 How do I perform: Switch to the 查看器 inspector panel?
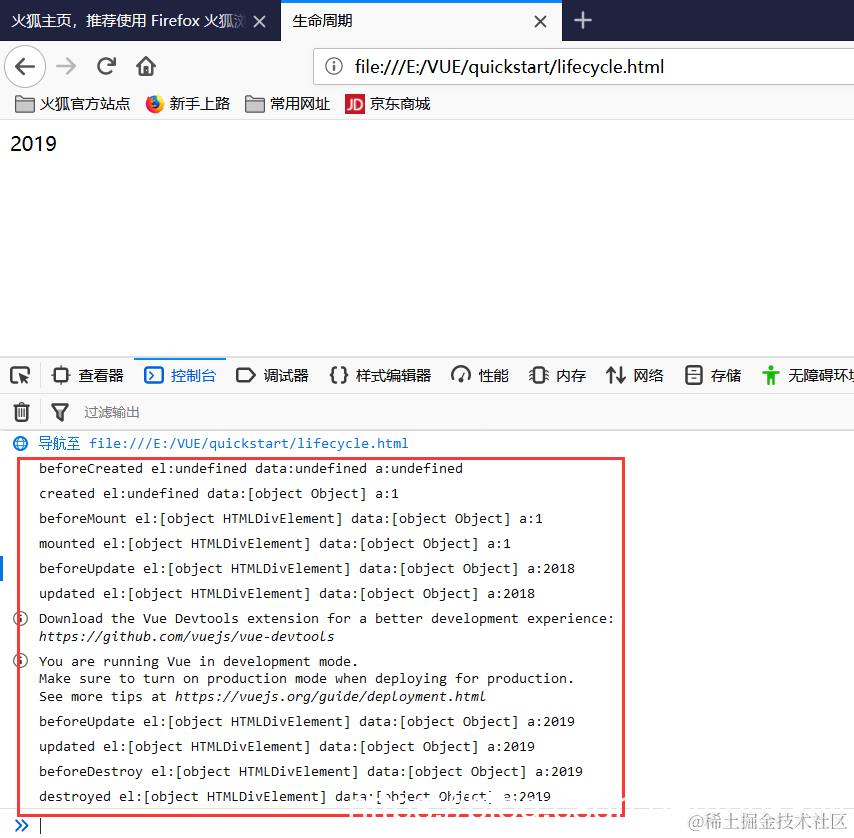pyautogui.click(x=87, y=375)
